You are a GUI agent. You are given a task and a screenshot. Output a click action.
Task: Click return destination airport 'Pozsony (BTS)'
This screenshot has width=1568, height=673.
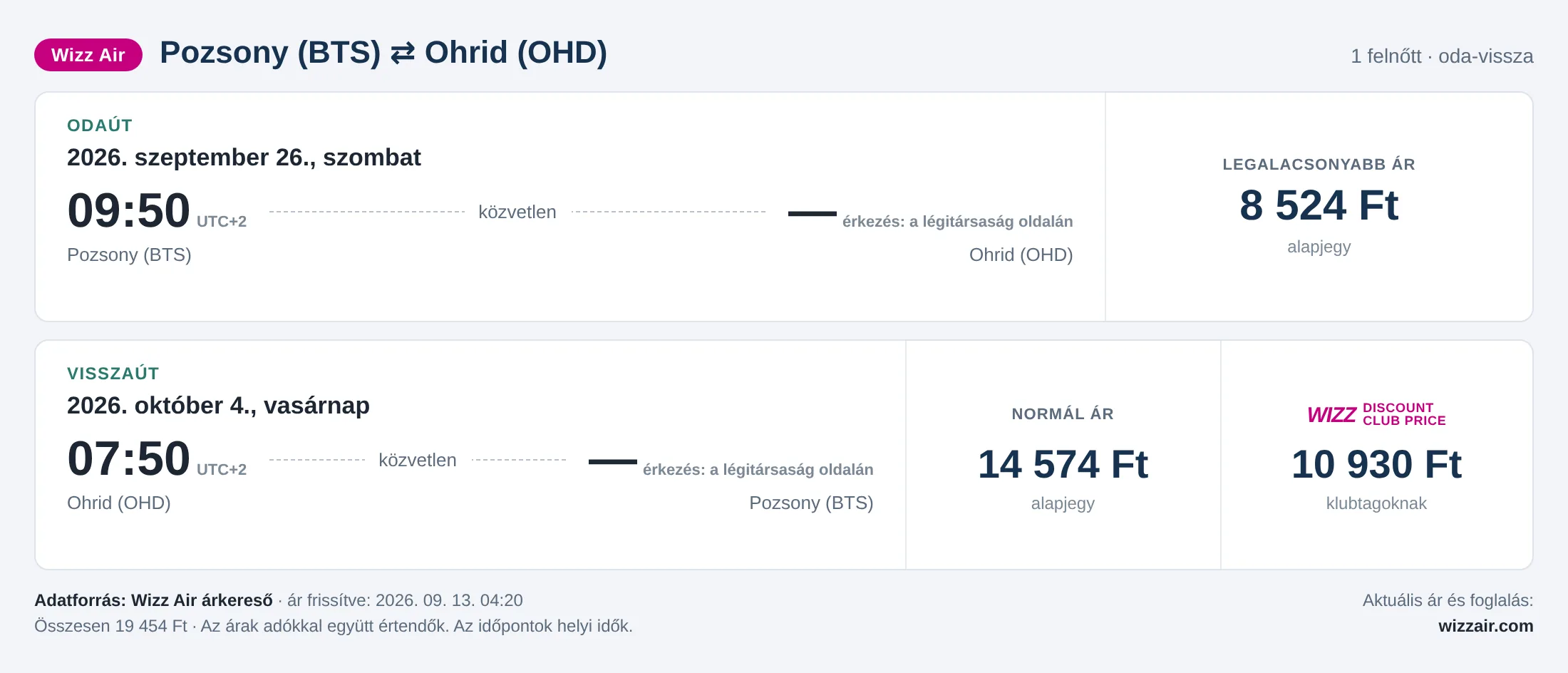(x=812, y=503)
